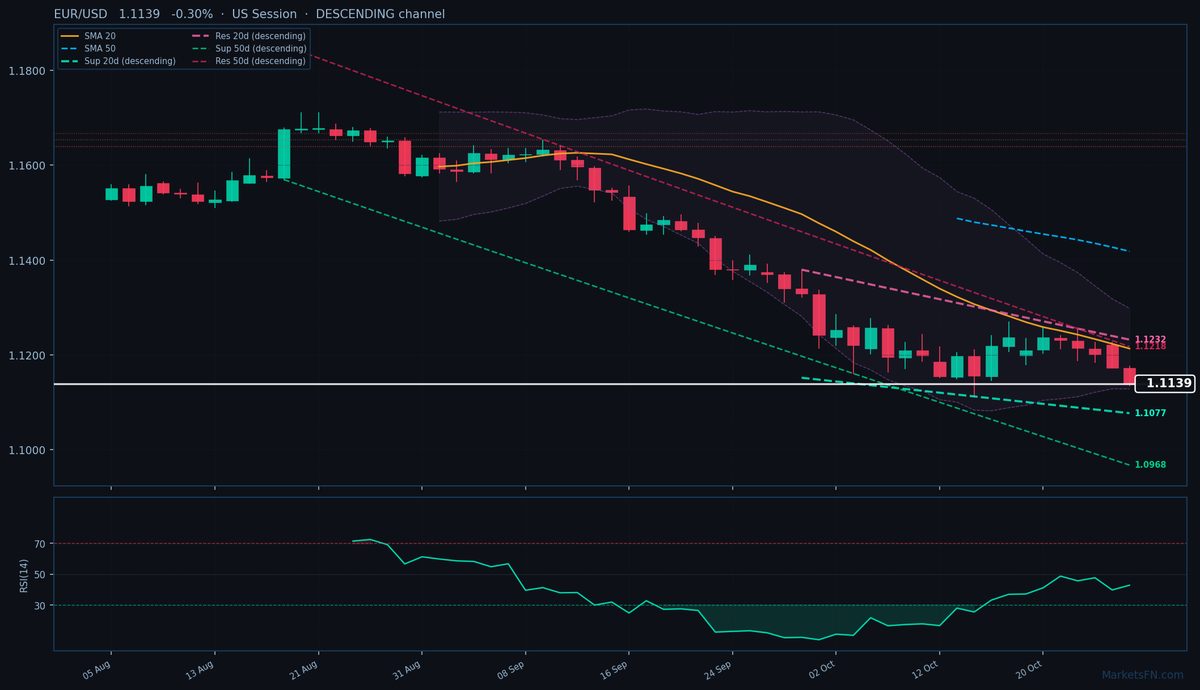Click the 1.1232 resistance value label
The width and height of the screenshot is (1200, 690).
(1150, 340)
